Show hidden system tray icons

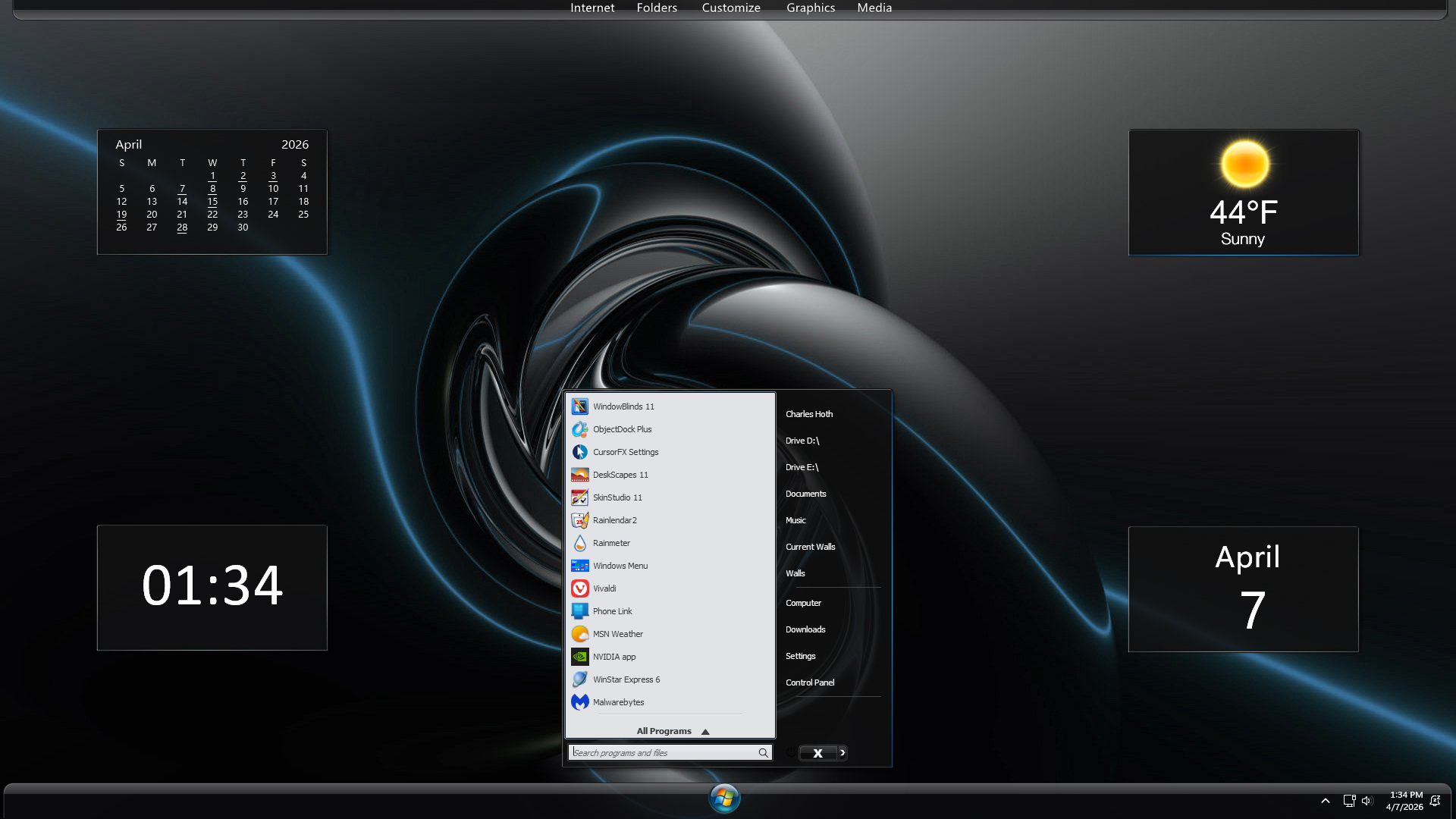[1325, 801]
